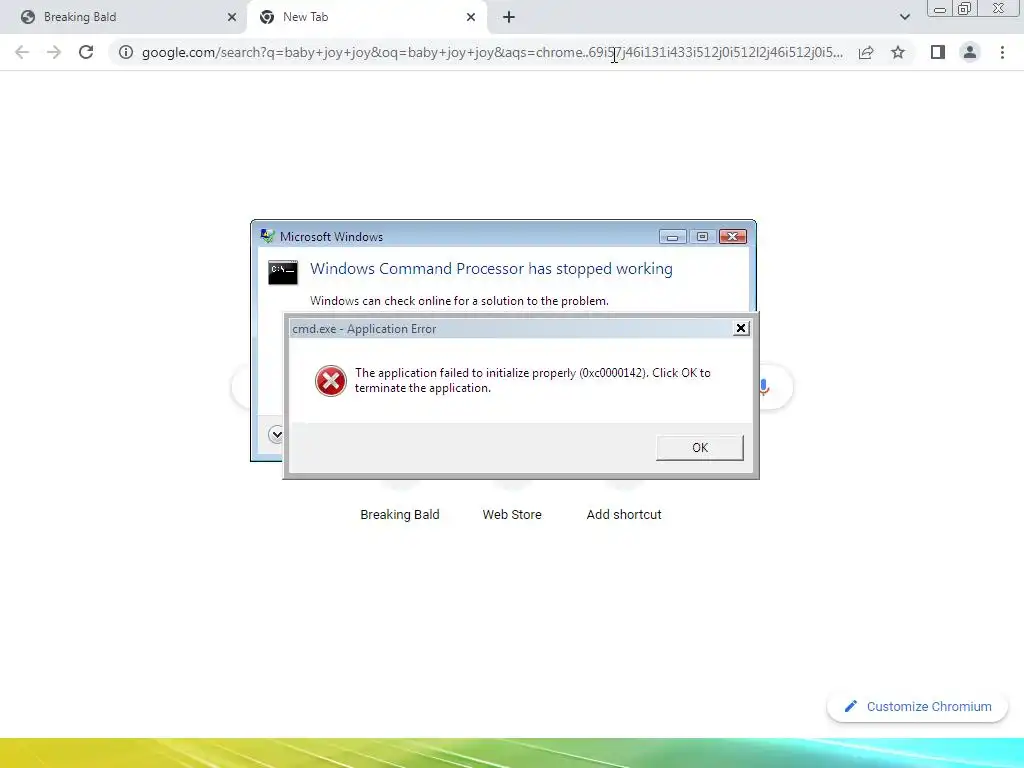Viewport: 1024px width, 768px height.
Task: Open the Chromium three-dot menu
Action: pyautogui.click(x=1002, y=52)
